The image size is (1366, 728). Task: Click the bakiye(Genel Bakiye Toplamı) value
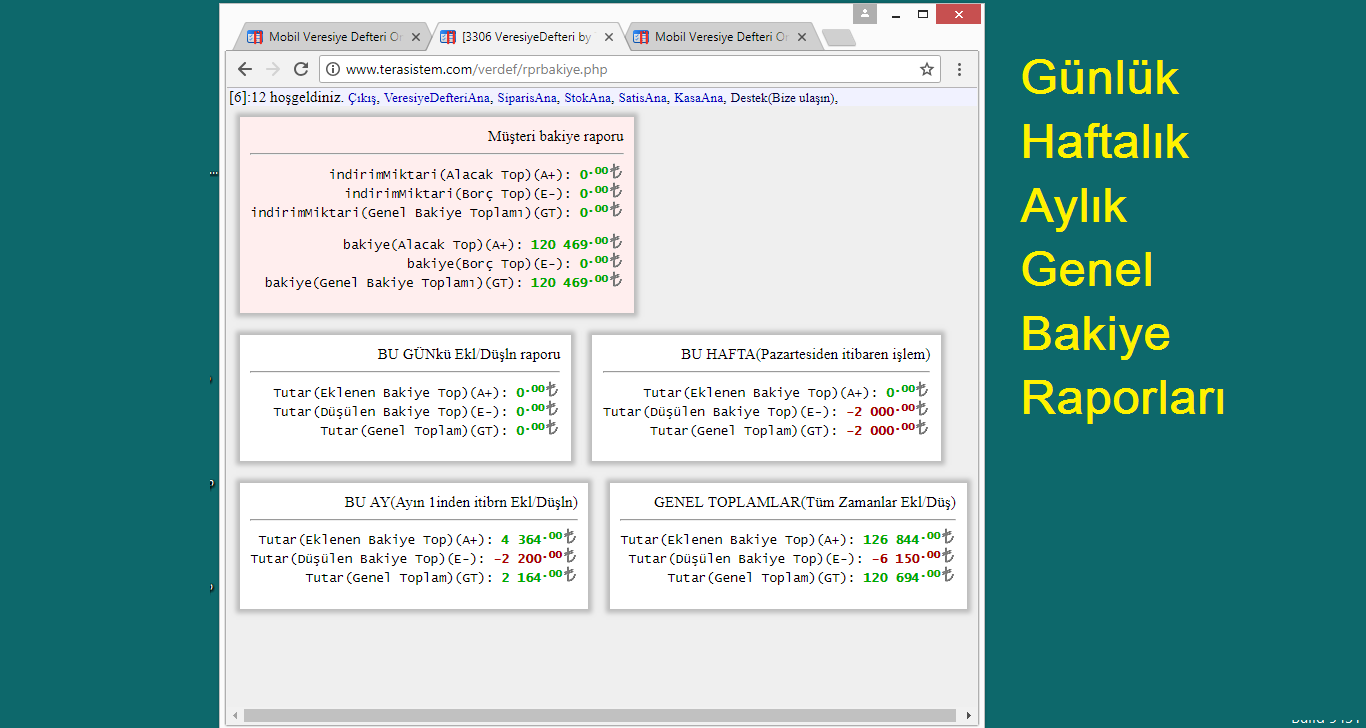[x=576, y=281]
